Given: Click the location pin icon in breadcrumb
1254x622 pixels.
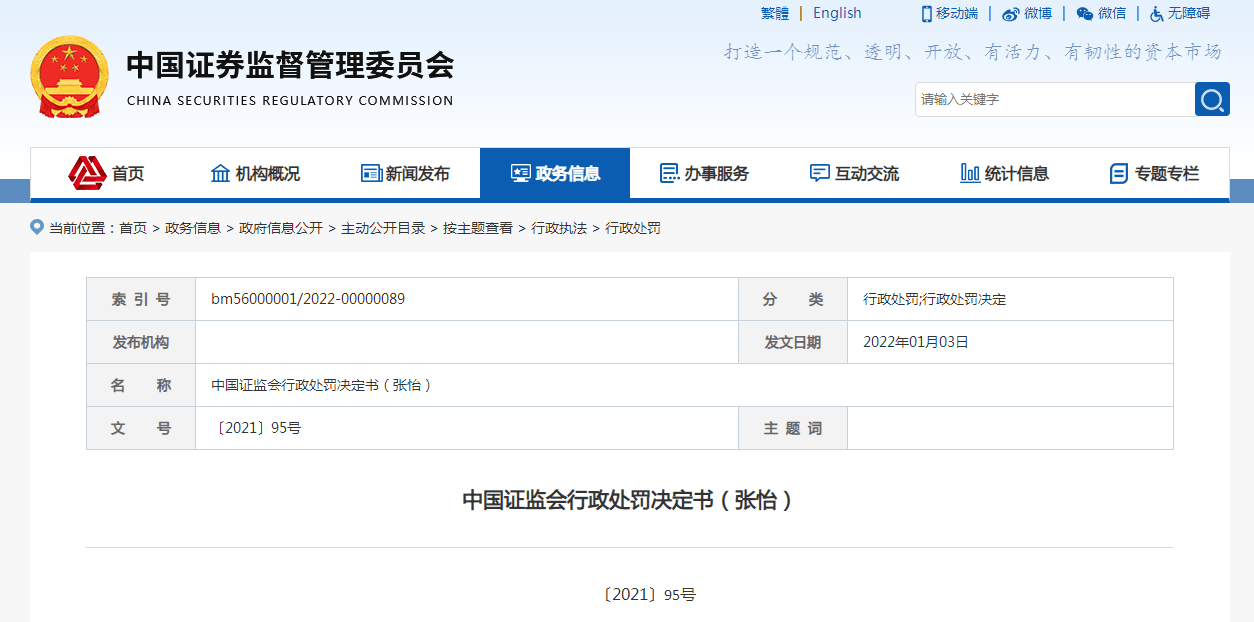Looking at the screenshot, I should pos(37,228).
